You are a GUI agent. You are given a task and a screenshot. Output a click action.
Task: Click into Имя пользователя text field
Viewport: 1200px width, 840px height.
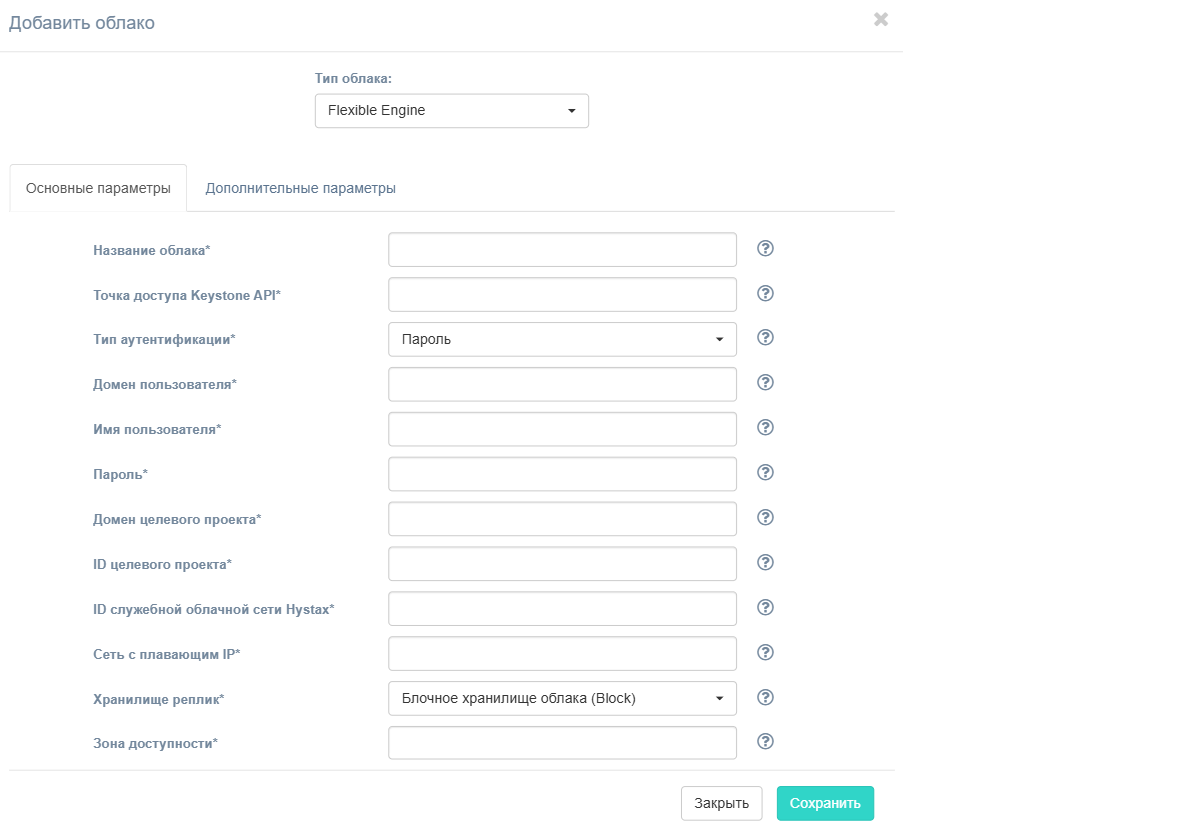click(562, 429)
